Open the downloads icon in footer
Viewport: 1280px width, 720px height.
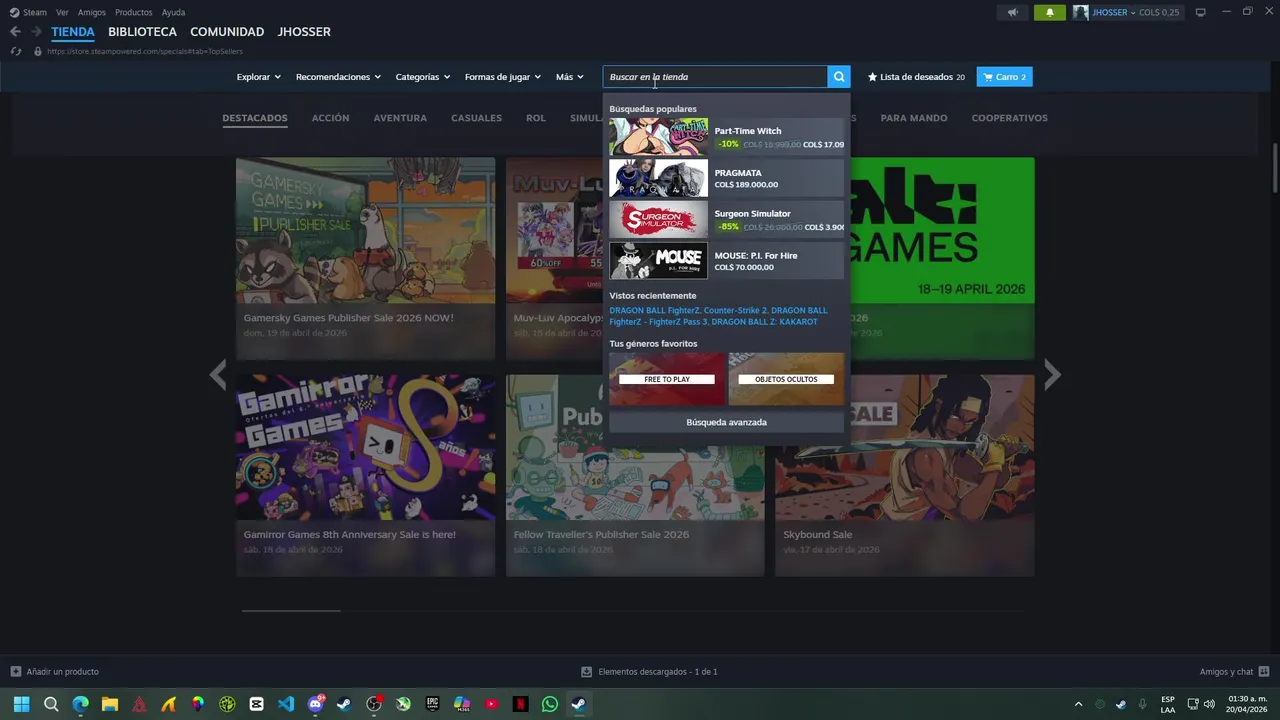587,672
